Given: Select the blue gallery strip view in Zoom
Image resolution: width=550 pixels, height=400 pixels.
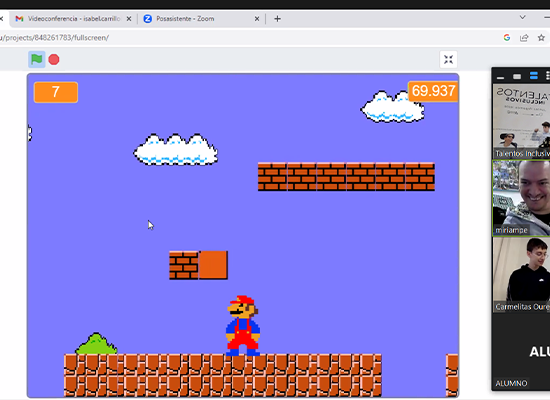Looking at the screenshot, I should tap(534, 76).
